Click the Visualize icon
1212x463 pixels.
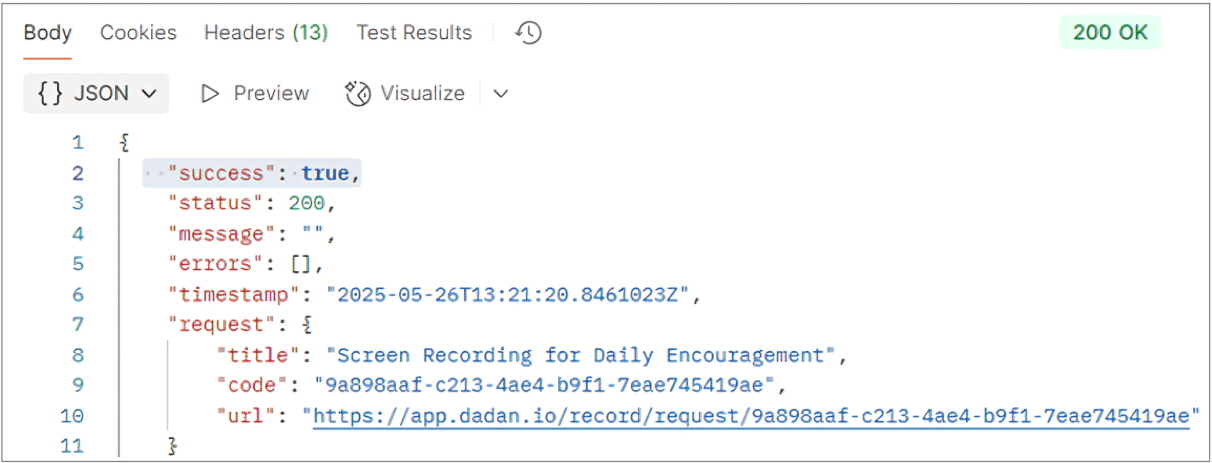358,94
